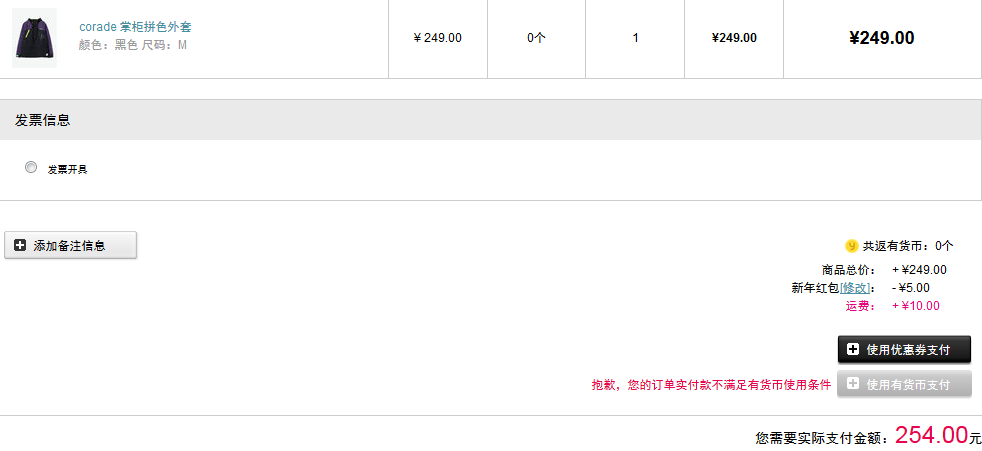982x451 pixels.
Task: Click the 颜色:黑色 尺码:M attributes text
Action: pos(133,45)
